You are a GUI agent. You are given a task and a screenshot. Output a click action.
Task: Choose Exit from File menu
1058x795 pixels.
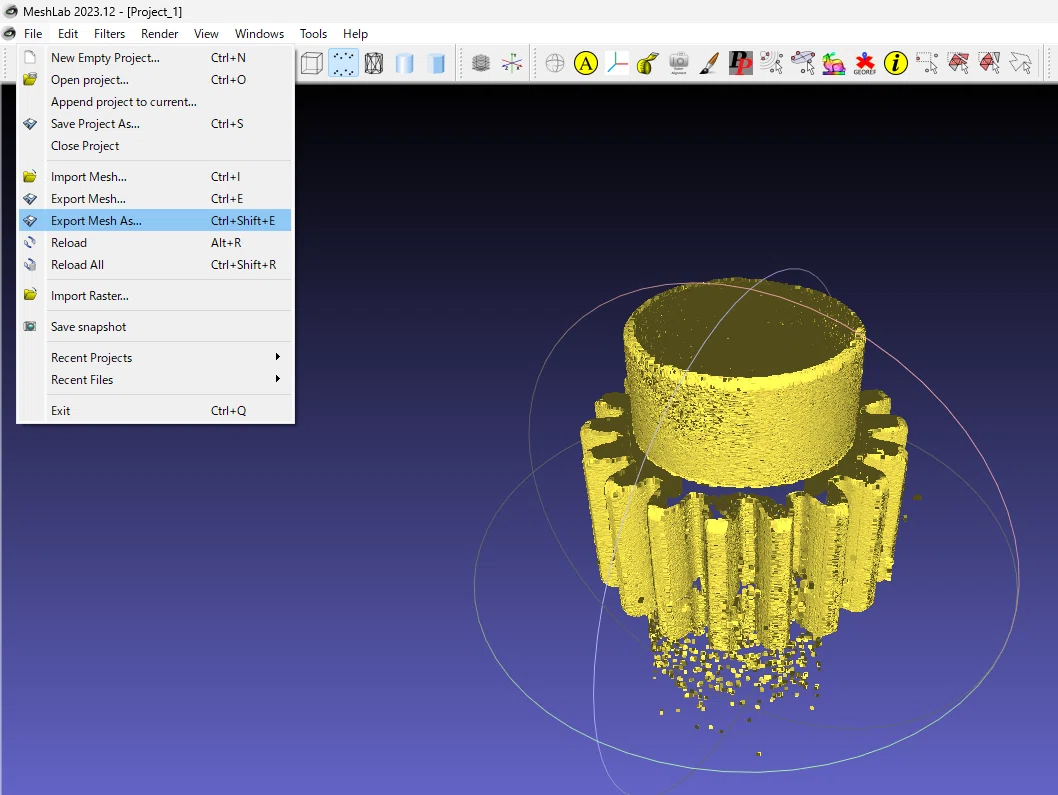pos(155,411)
